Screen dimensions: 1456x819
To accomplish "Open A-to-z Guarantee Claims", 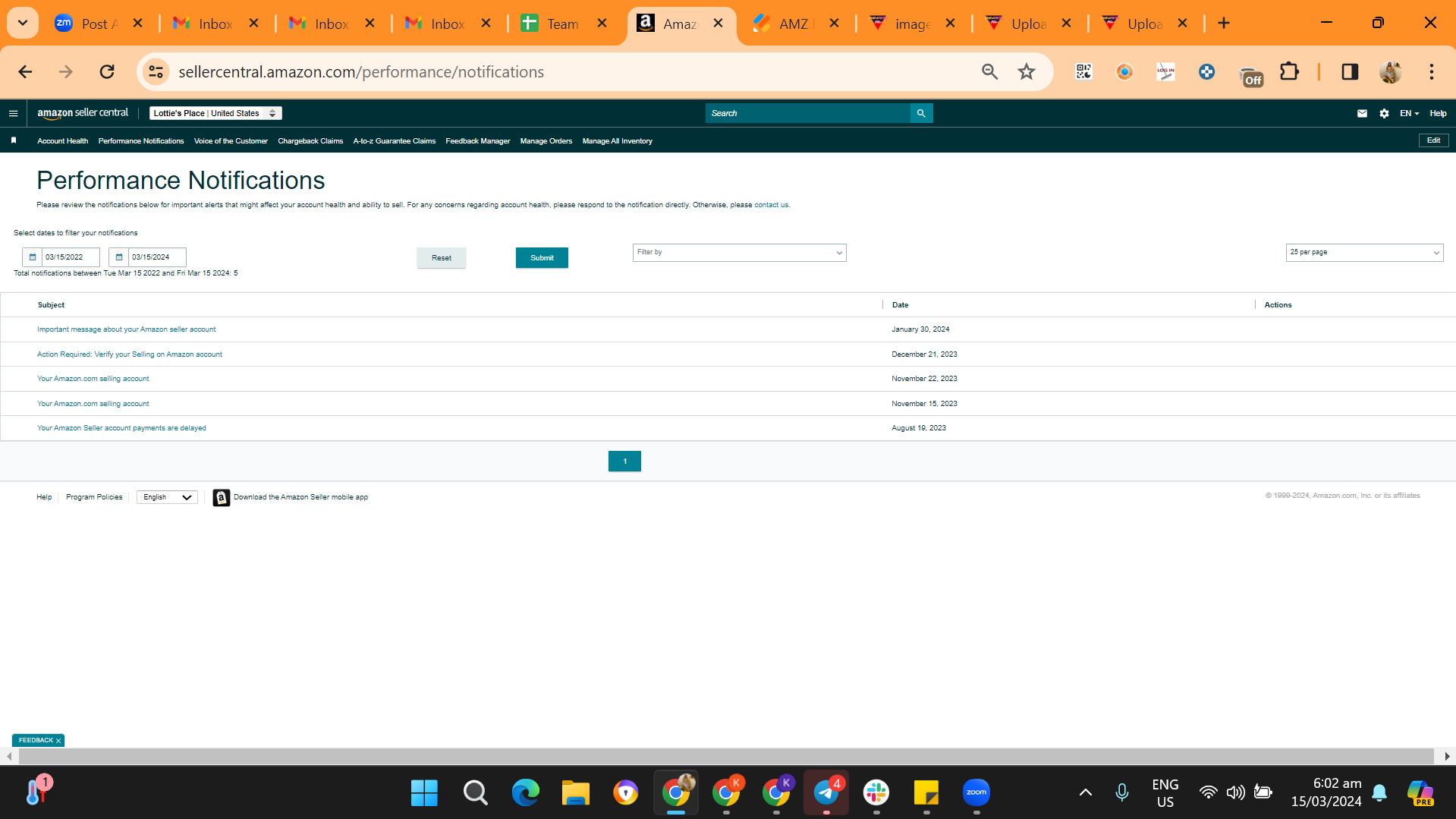I will [x=395, y=141].
